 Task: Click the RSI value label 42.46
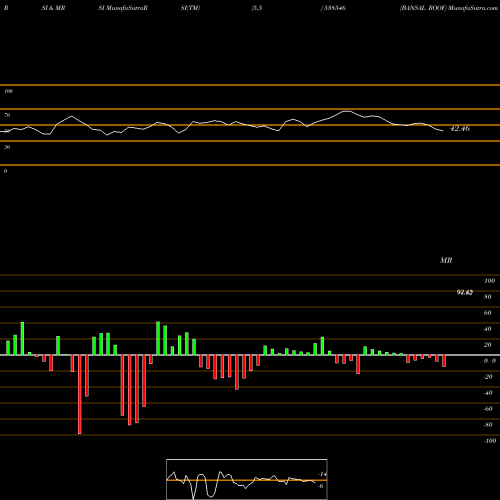point(460,128)
